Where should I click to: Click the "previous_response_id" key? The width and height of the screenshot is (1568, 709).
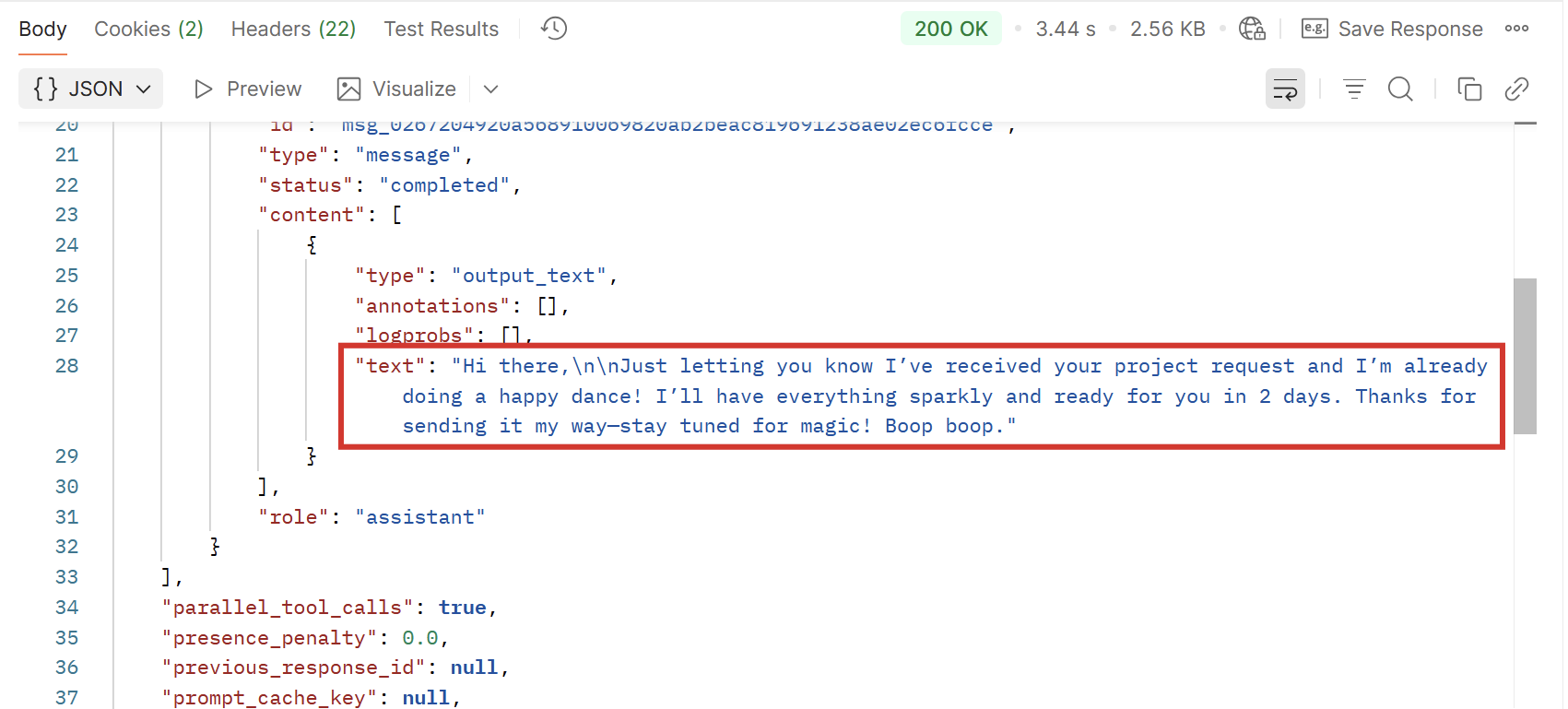(294, 668)
